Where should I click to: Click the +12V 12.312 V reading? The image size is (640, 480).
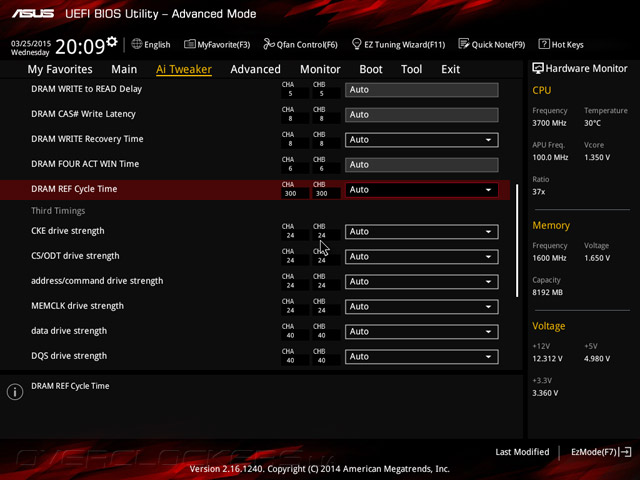click(547, 359)
